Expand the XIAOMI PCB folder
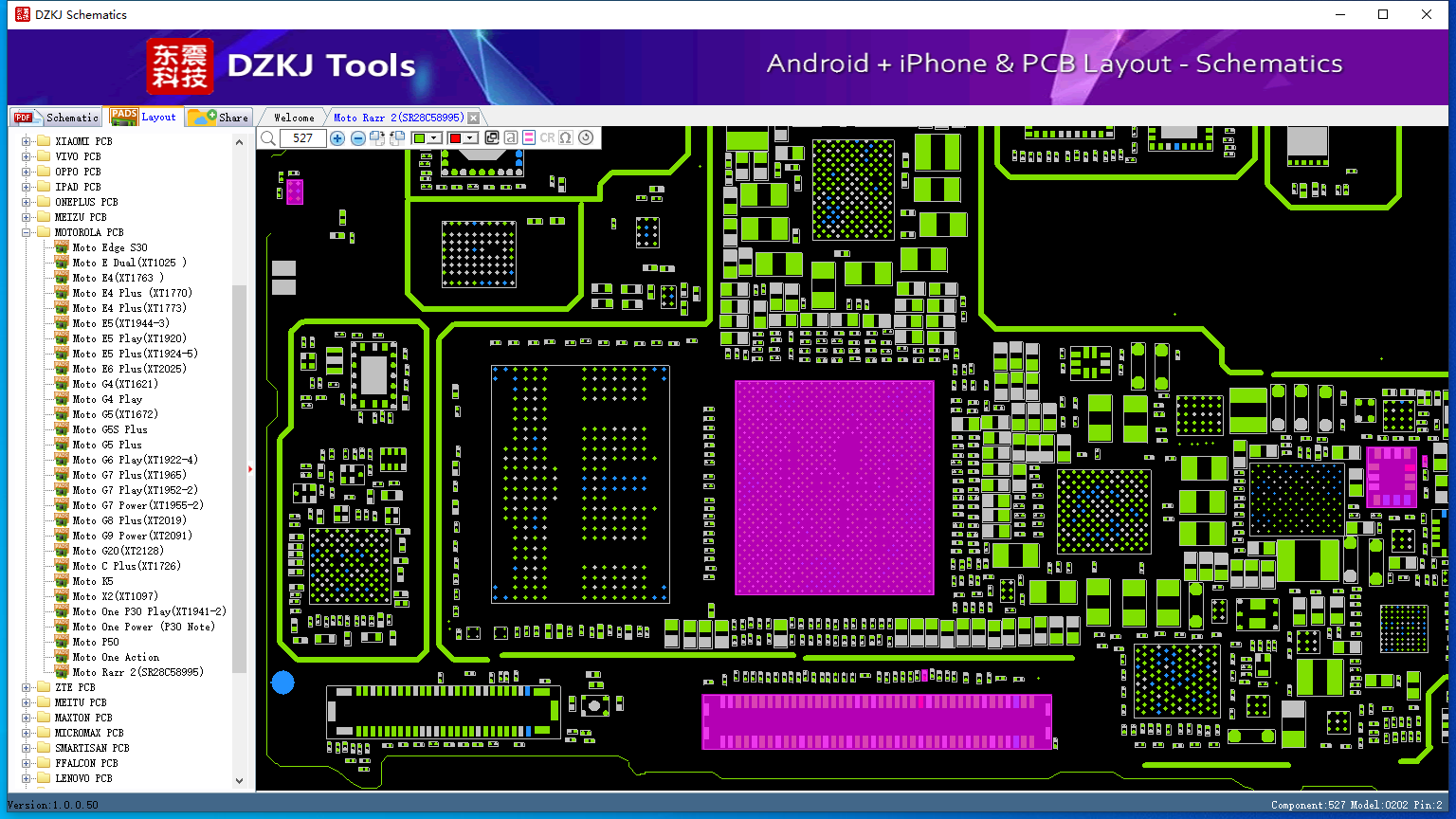 27,141
